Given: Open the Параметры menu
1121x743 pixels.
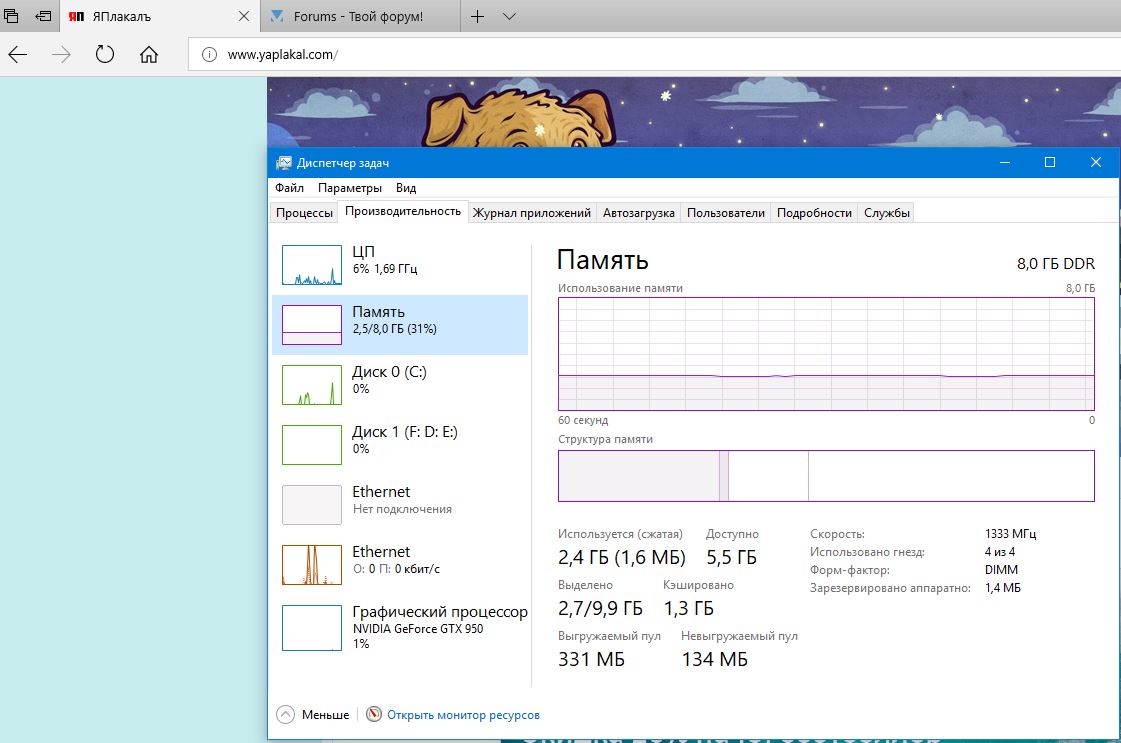Looking at the screenshot, I should click(350, 188).
